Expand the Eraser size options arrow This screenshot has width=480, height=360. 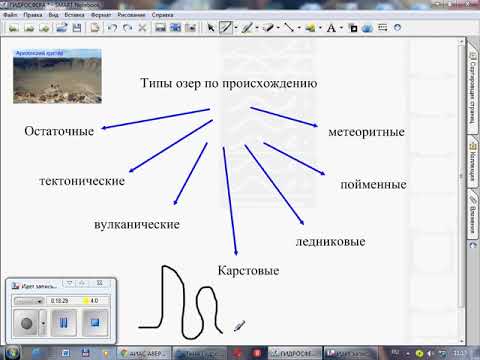tap(278, 28)
